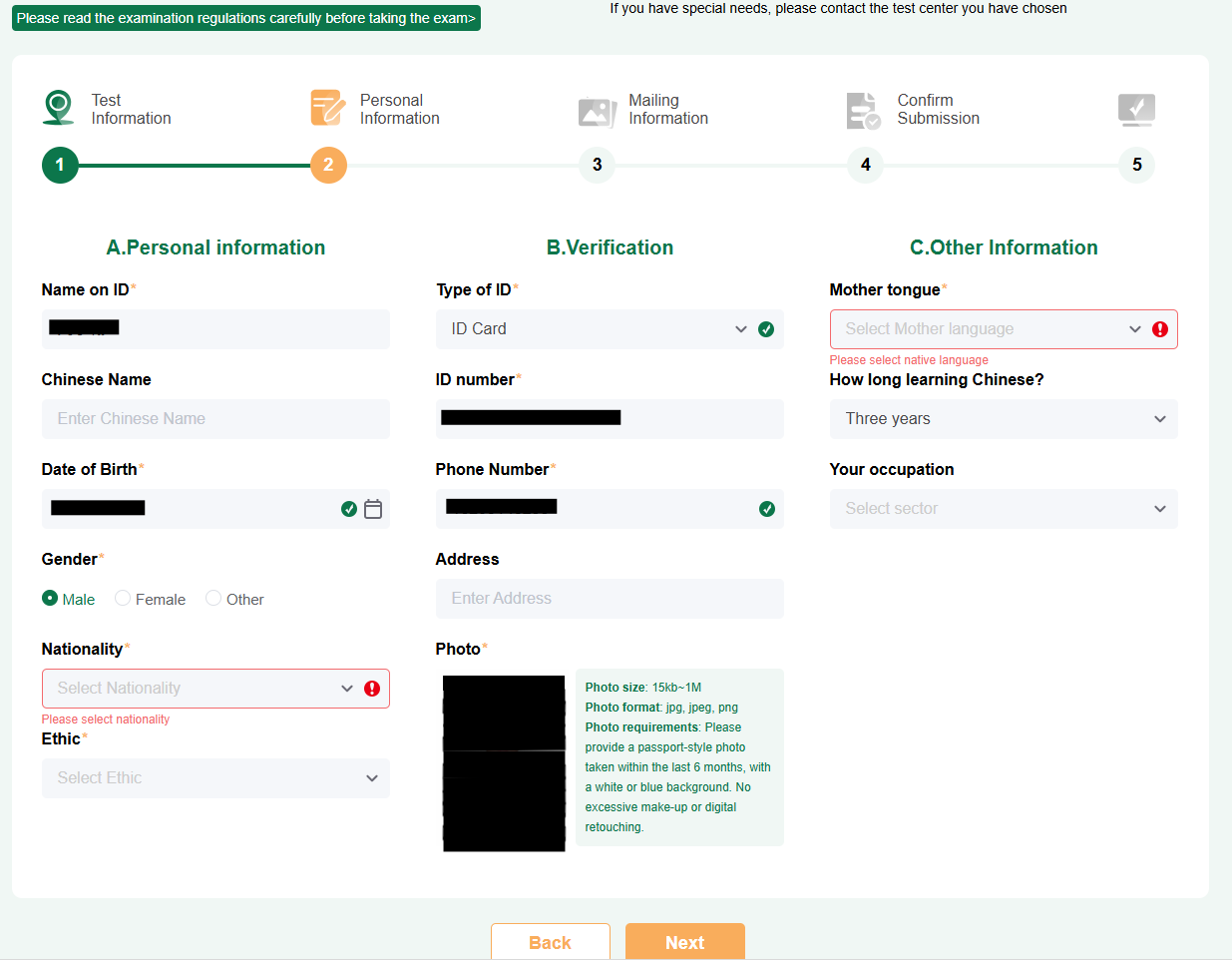Click the Mailing Information picture icon
This screenshot has height=960, width=1232.
(597, 111)
